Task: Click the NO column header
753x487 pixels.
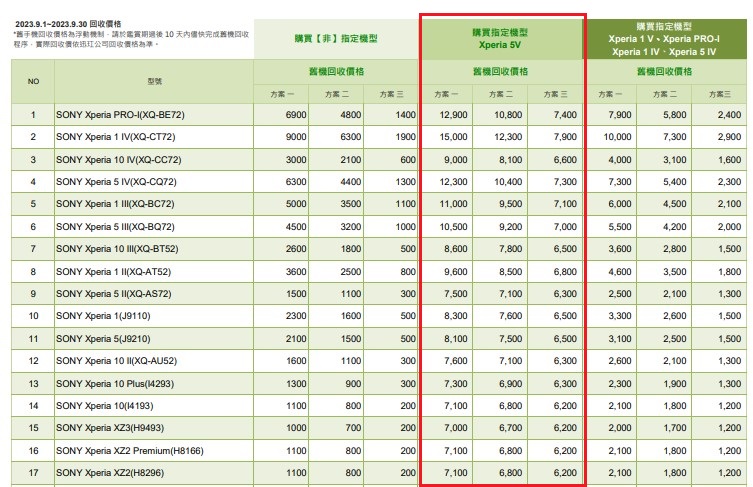Action: click(x=32, y=81)
